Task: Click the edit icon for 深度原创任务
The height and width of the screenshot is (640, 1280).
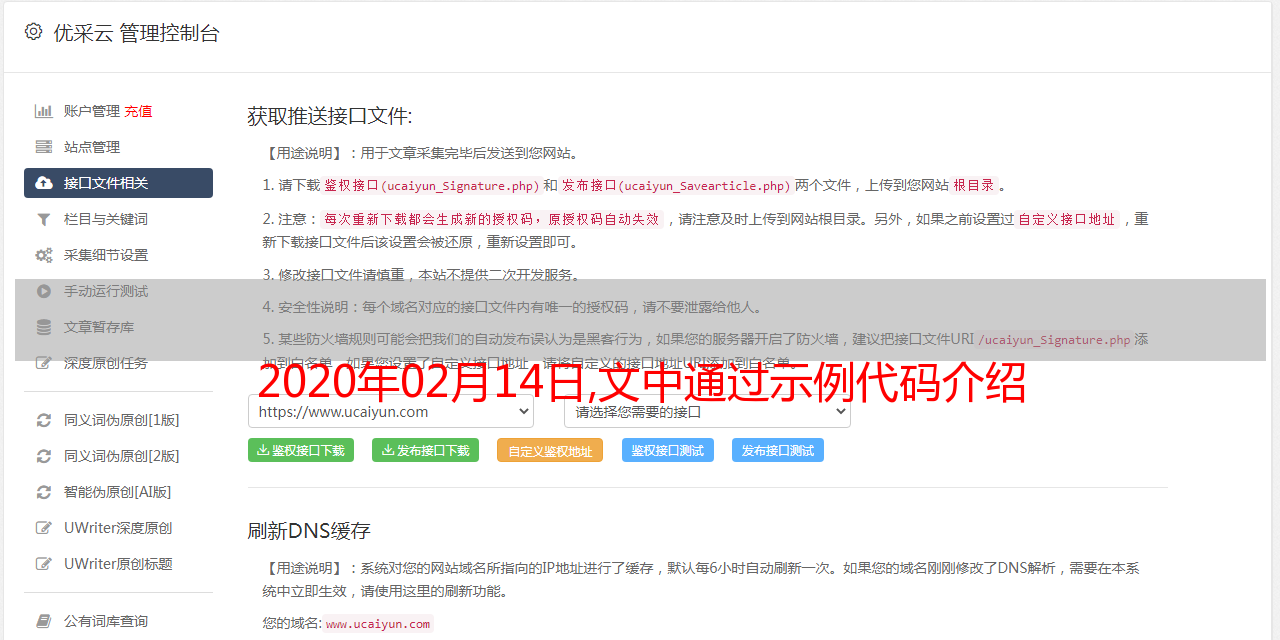Action: pyautogui.click(x=44, y=363)
